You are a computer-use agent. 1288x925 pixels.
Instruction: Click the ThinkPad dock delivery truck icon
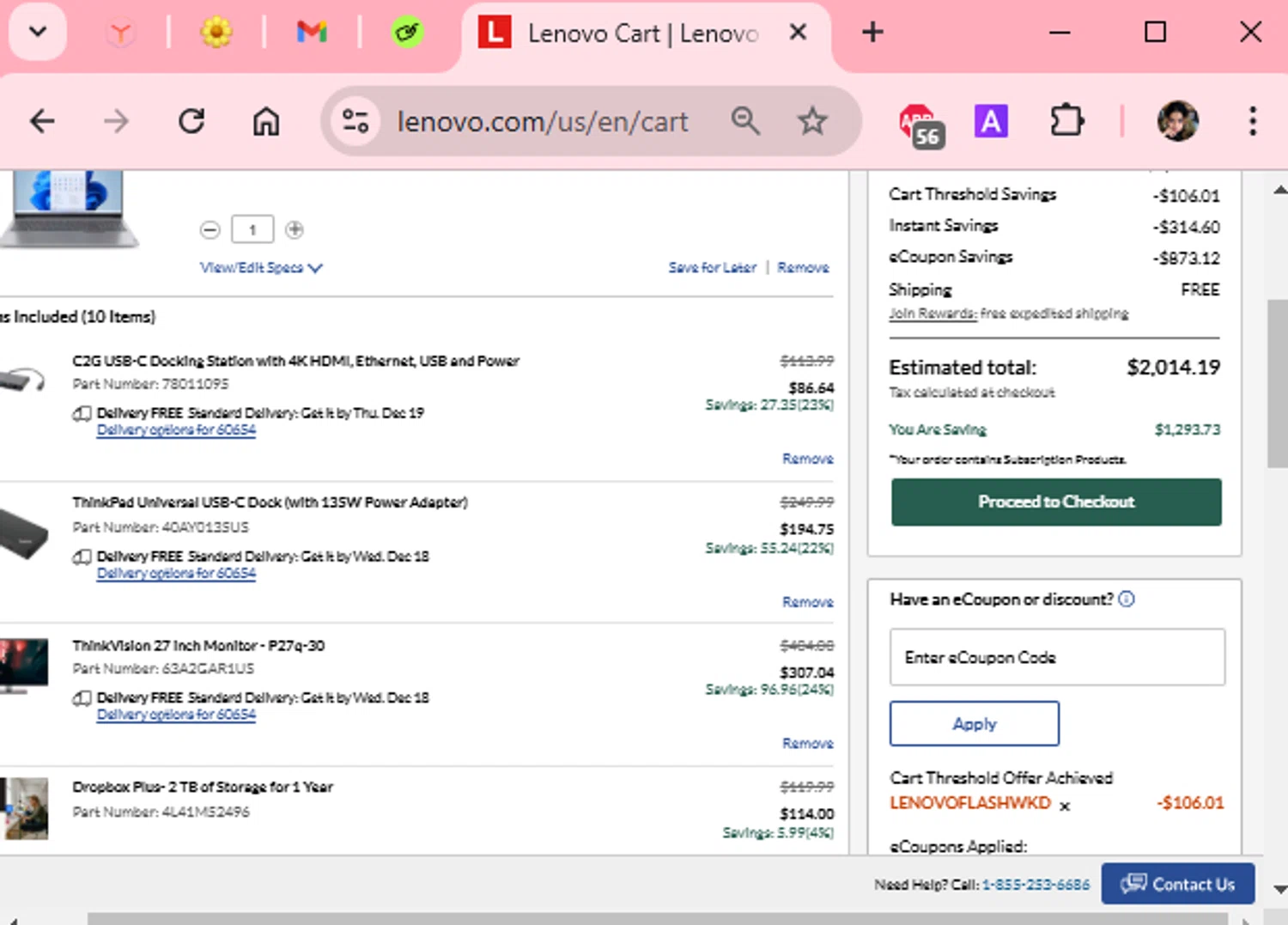click(82, 557)
